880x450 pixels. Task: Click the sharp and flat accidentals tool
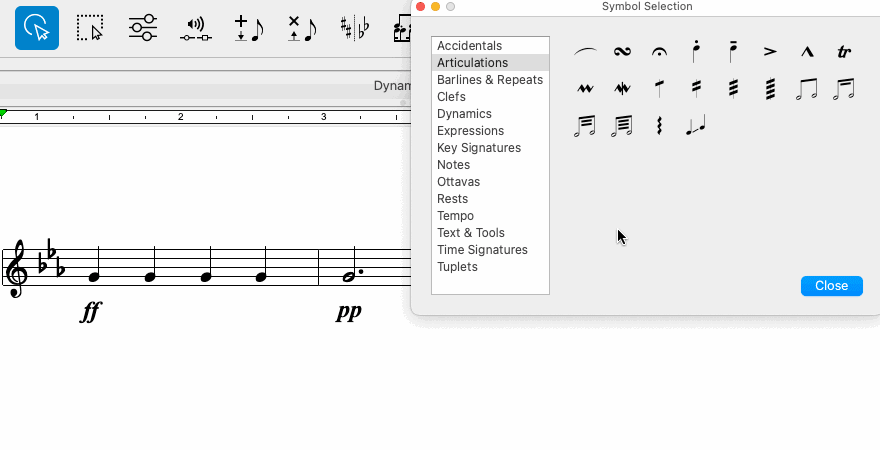[355, 28]
